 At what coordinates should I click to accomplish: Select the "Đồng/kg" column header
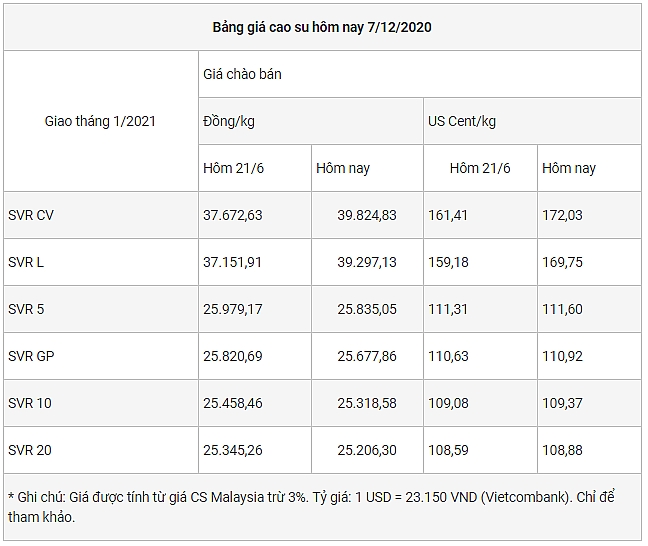227,121
